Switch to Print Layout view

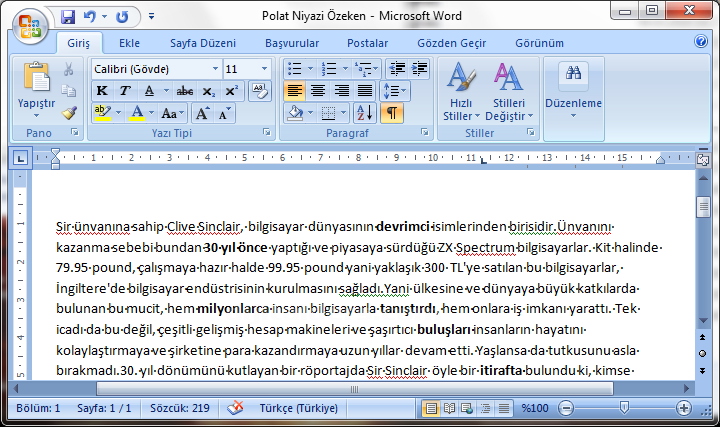(431, 408)
